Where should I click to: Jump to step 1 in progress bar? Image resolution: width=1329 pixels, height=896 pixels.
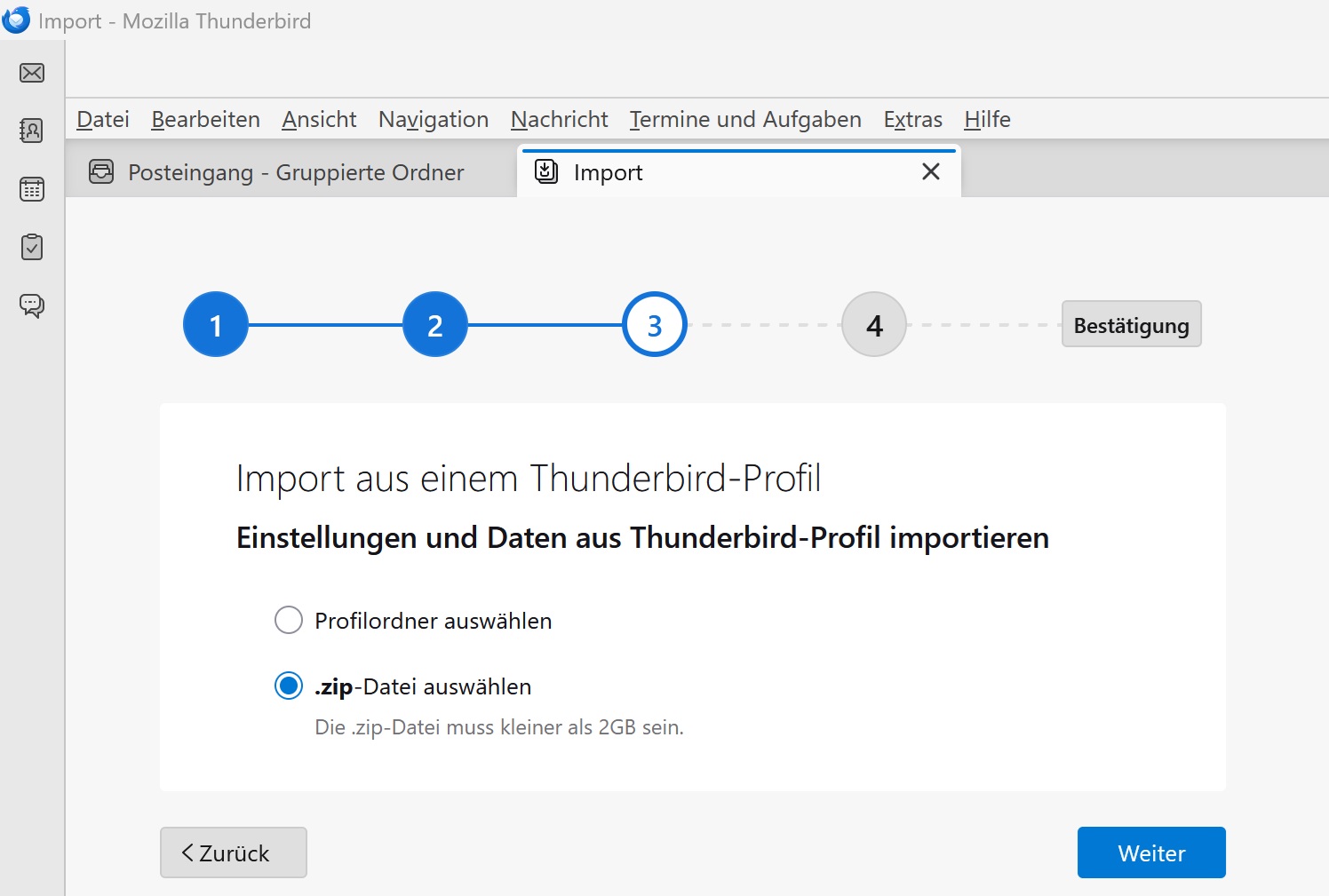click(216, 325)
